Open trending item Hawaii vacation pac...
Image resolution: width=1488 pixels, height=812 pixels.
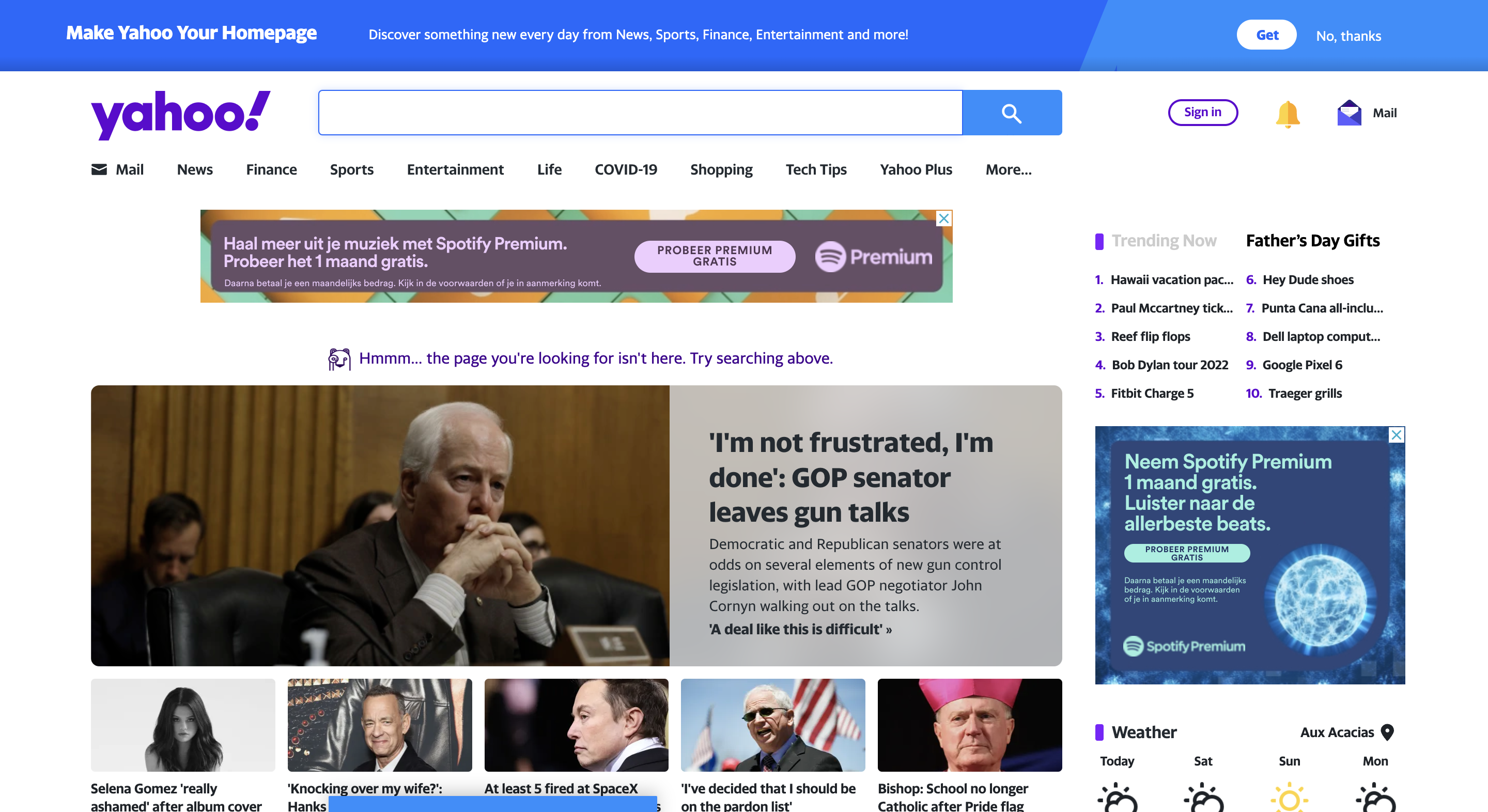(x=1171, y=279)
